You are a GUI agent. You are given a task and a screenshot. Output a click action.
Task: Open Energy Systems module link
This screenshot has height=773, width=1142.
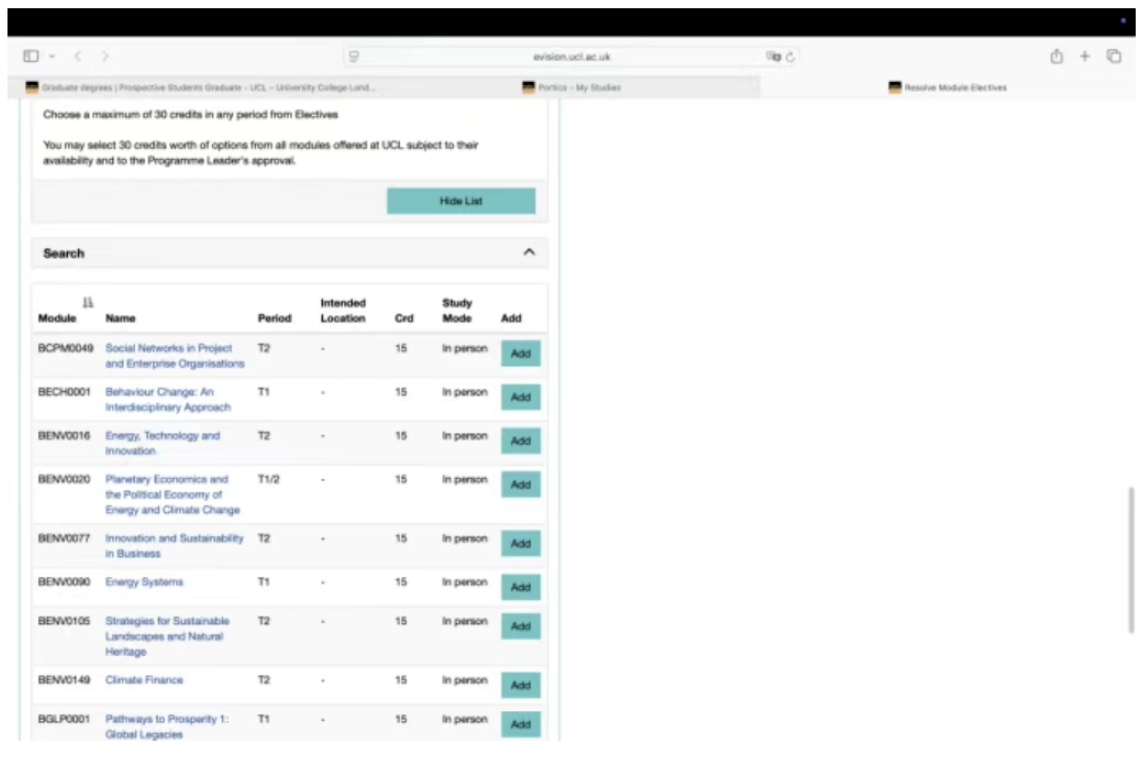[144, 582]
